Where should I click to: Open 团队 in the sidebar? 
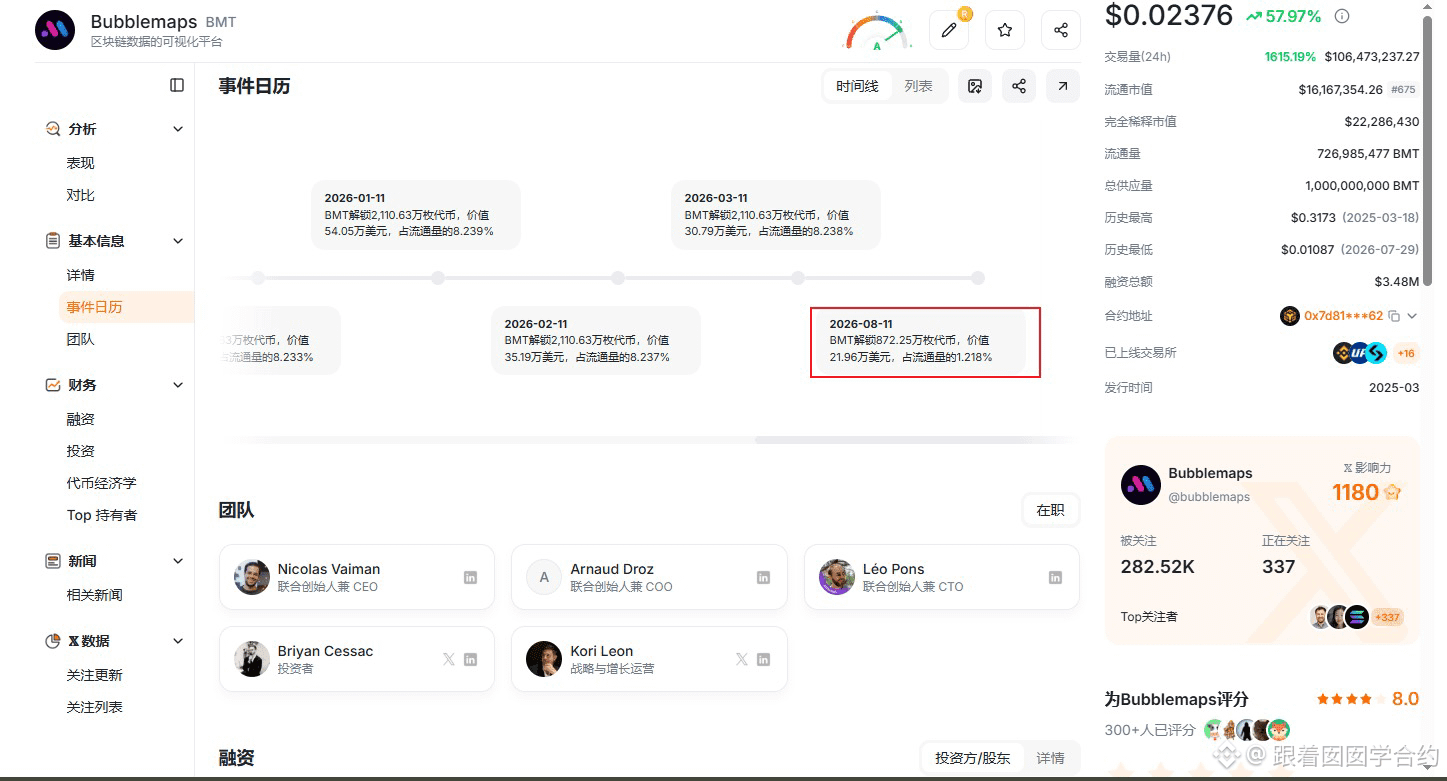(81, 339)
